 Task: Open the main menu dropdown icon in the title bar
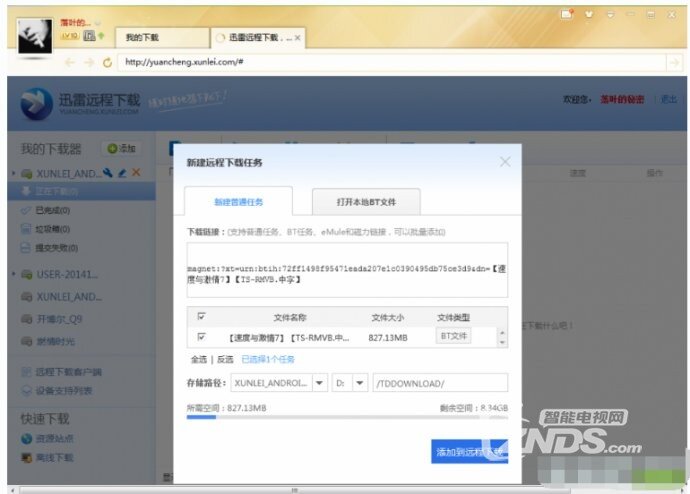(610, 15)
